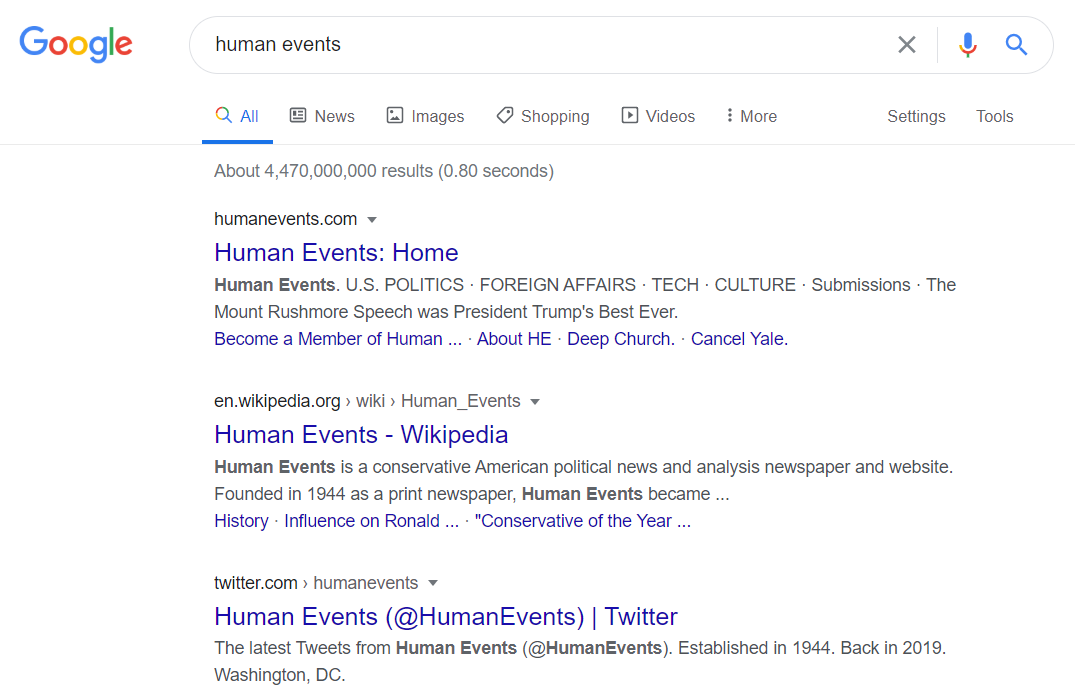Viewport: 1075px width, 693px height.
Task: Select the All search tab
Action: (237, 116)
